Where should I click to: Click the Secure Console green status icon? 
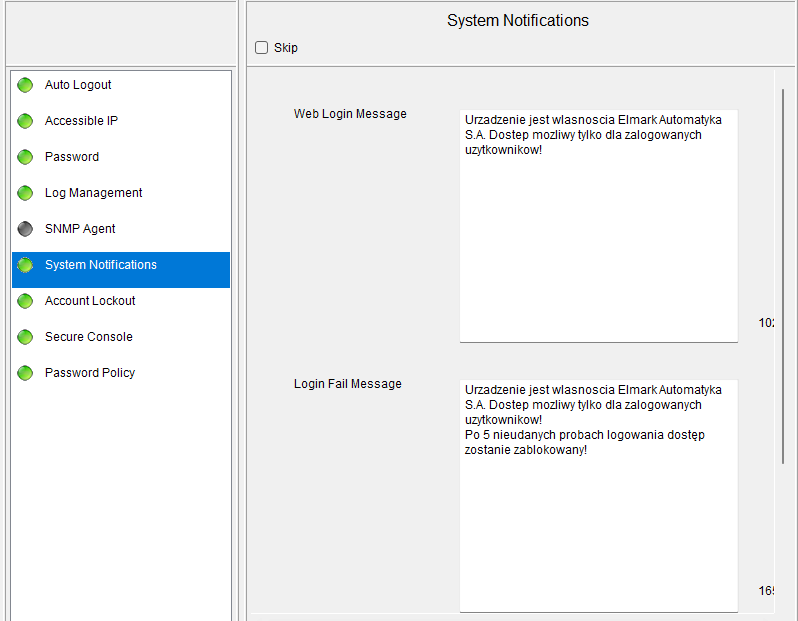coord(25,337)
